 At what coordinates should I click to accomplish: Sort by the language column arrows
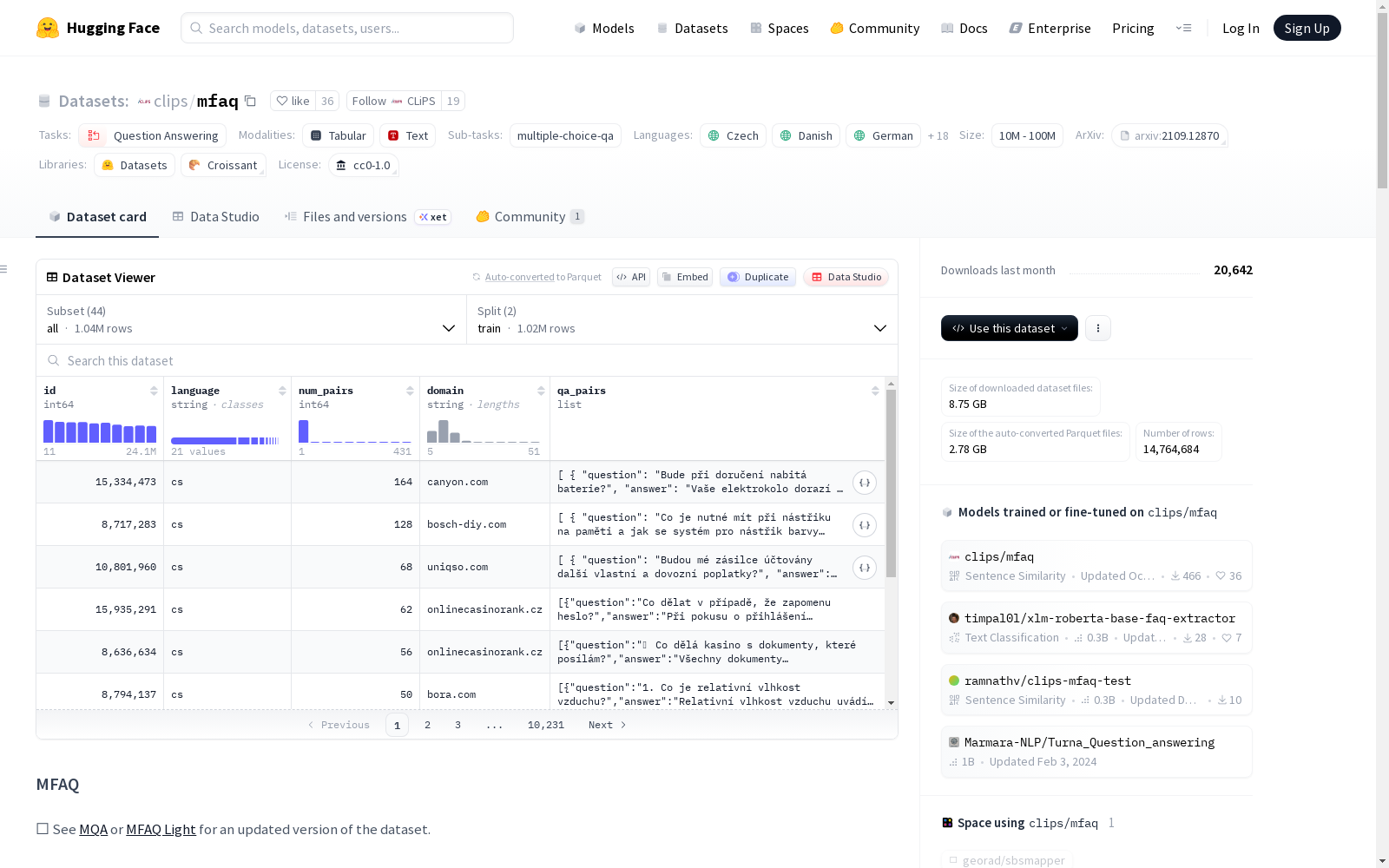click(x=282, y=391)
